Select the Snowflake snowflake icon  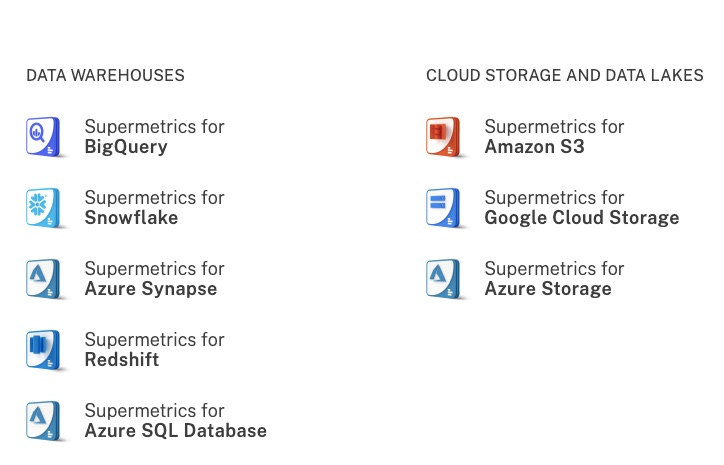(43, 208)
